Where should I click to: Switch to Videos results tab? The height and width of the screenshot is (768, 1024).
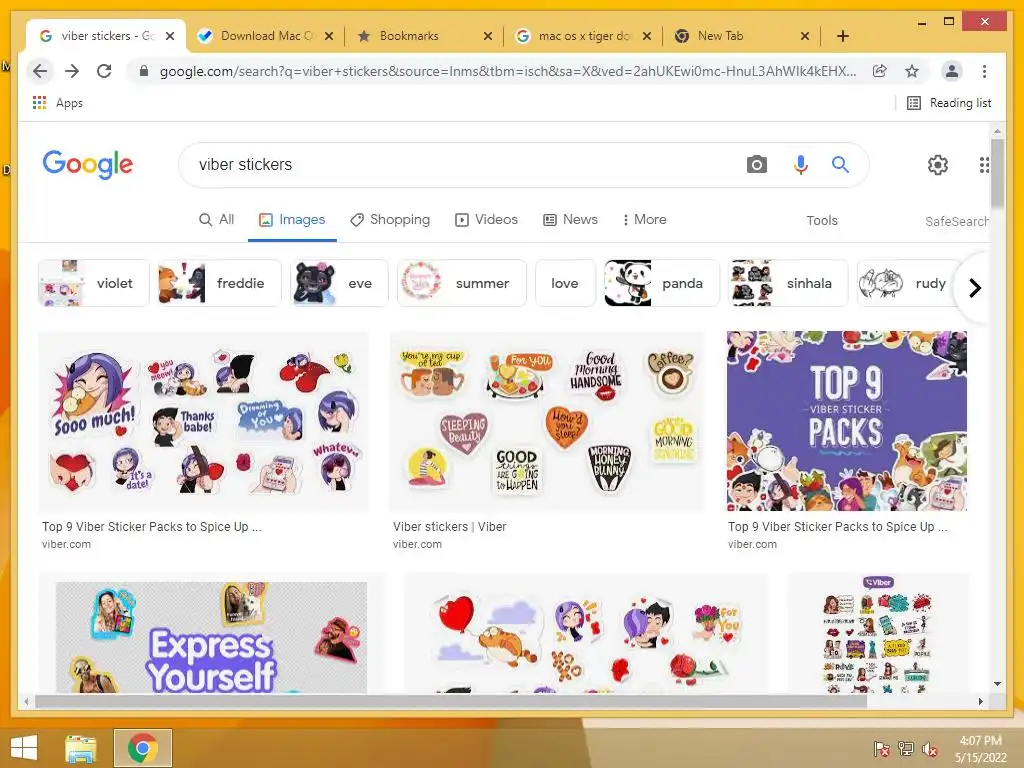click(487, 220)
